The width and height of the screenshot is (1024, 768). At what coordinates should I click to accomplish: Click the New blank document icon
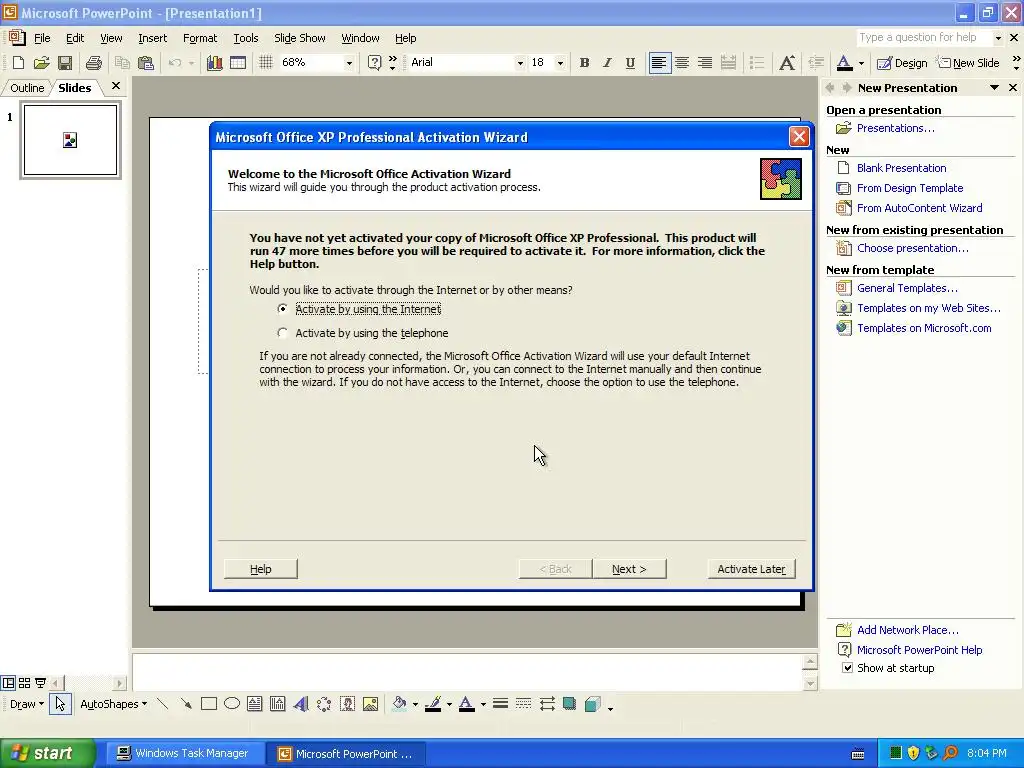click(18, 63)
